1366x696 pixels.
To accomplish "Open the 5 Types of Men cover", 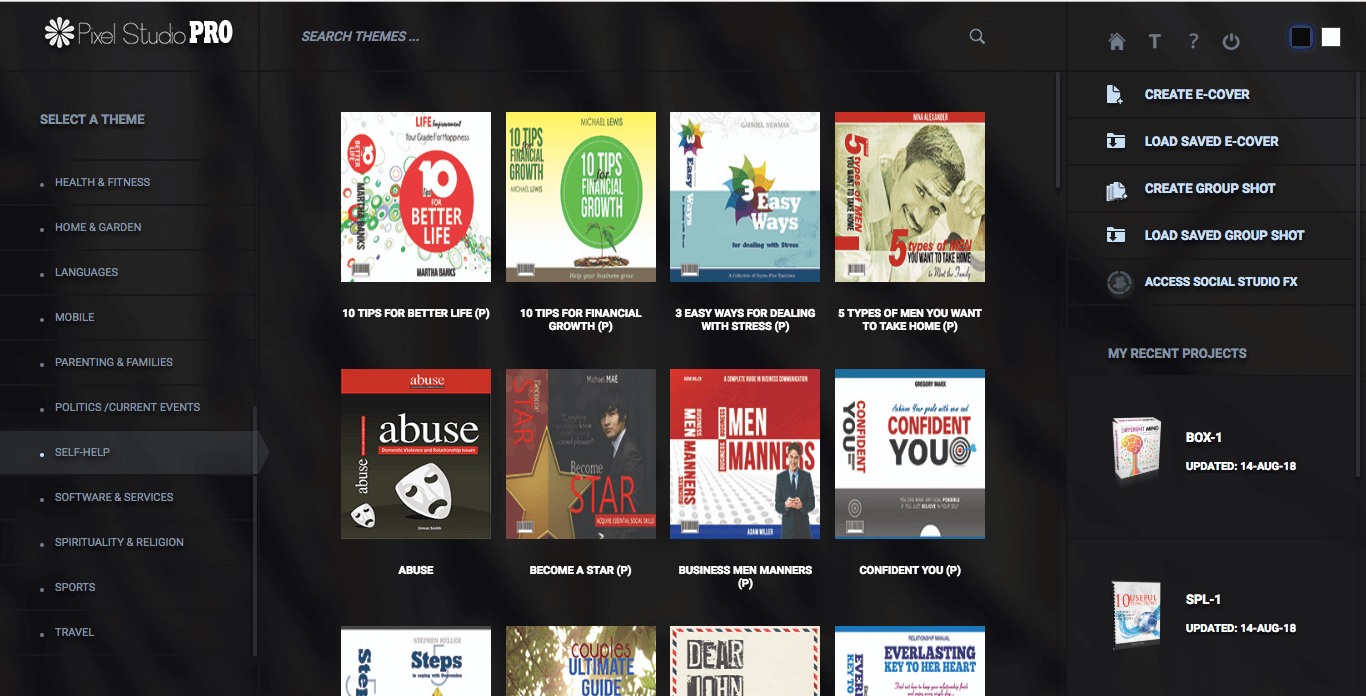I will click(x=910, y=197).
